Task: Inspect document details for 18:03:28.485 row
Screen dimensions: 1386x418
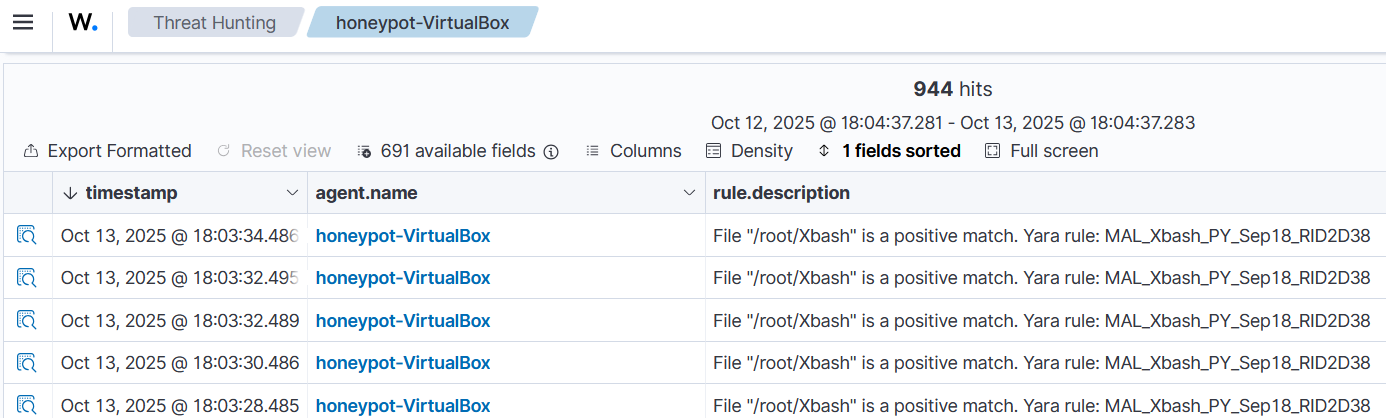Action: pyautogui.click(x=26, y=404)
